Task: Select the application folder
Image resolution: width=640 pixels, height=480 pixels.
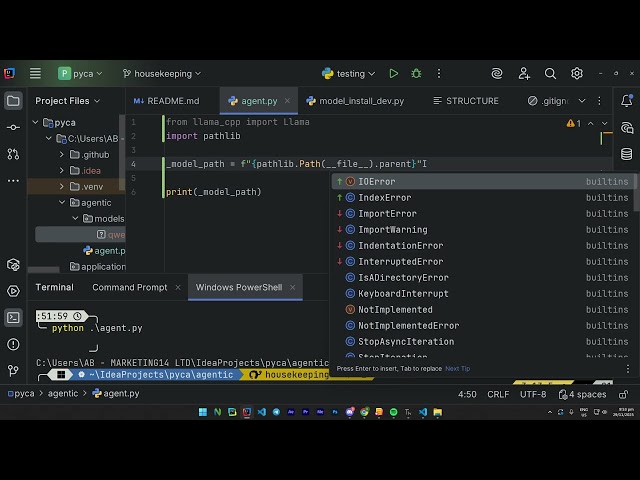Action: [98, 267]
